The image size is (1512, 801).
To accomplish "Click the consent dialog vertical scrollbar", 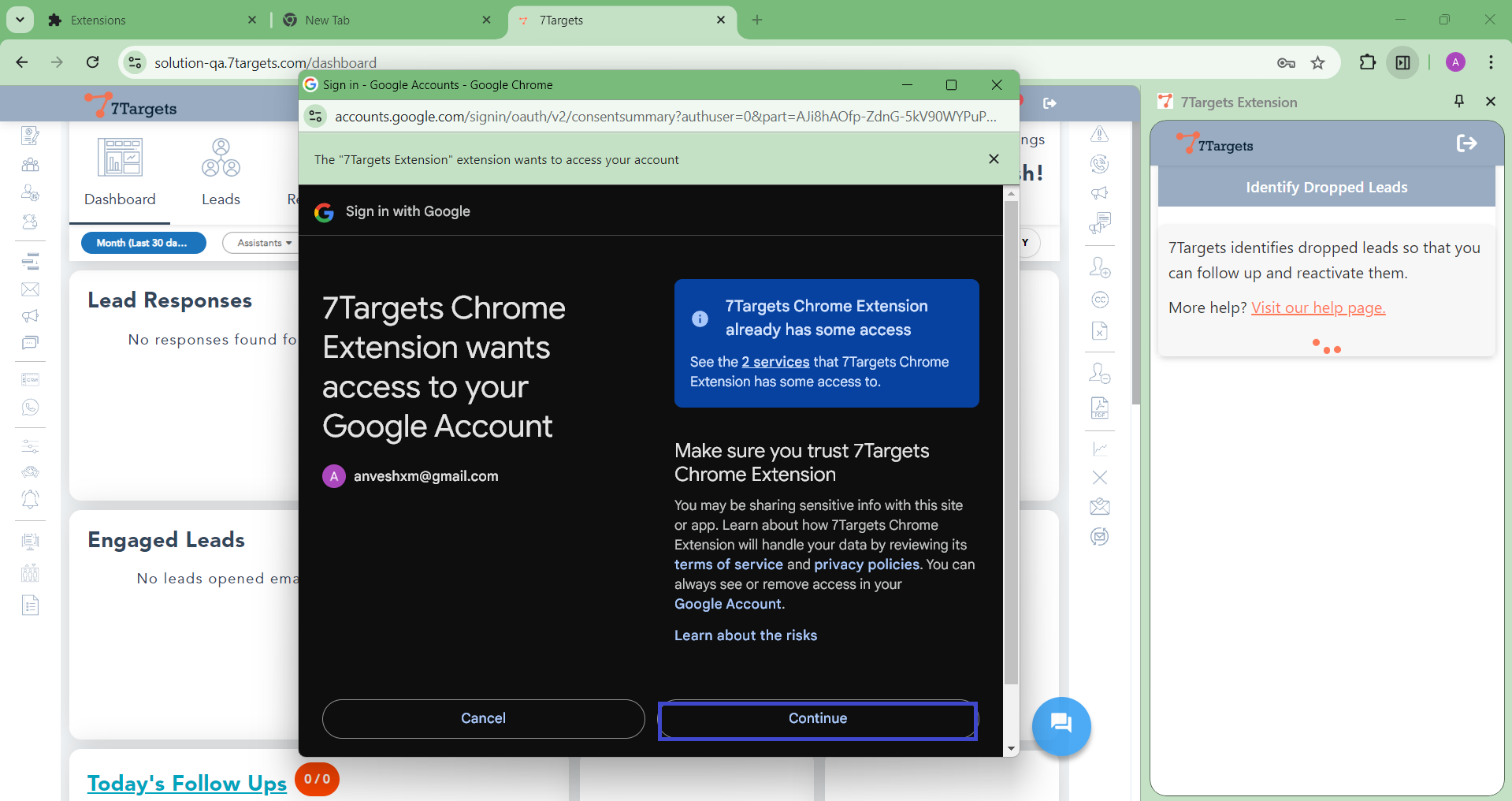I will pos(1011,441).
